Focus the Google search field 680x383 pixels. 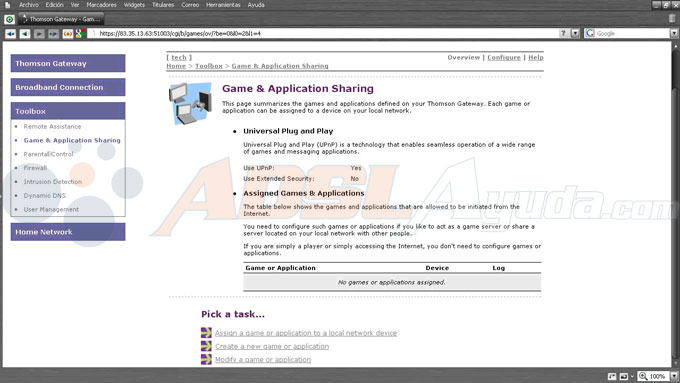tap(632, 33)
